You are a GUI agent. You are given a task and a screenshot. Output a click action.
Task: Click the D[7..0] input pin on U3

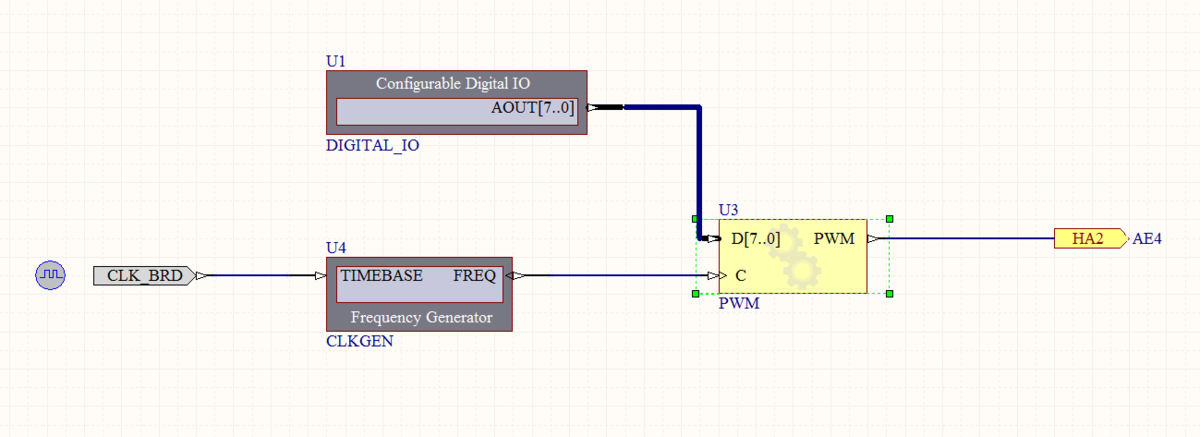point(755,239)
